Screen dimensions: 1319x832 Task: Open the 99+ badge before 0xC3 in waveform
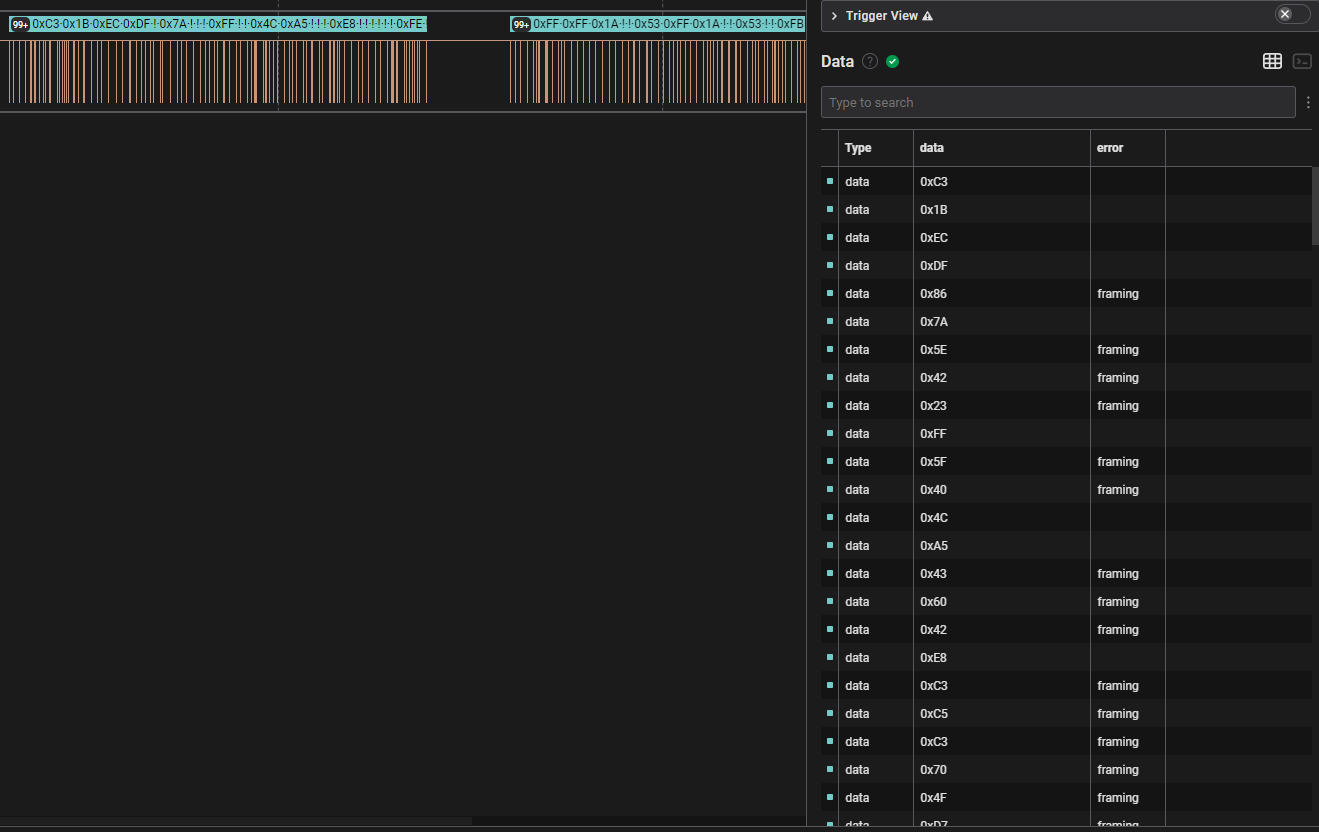point(19,24)
